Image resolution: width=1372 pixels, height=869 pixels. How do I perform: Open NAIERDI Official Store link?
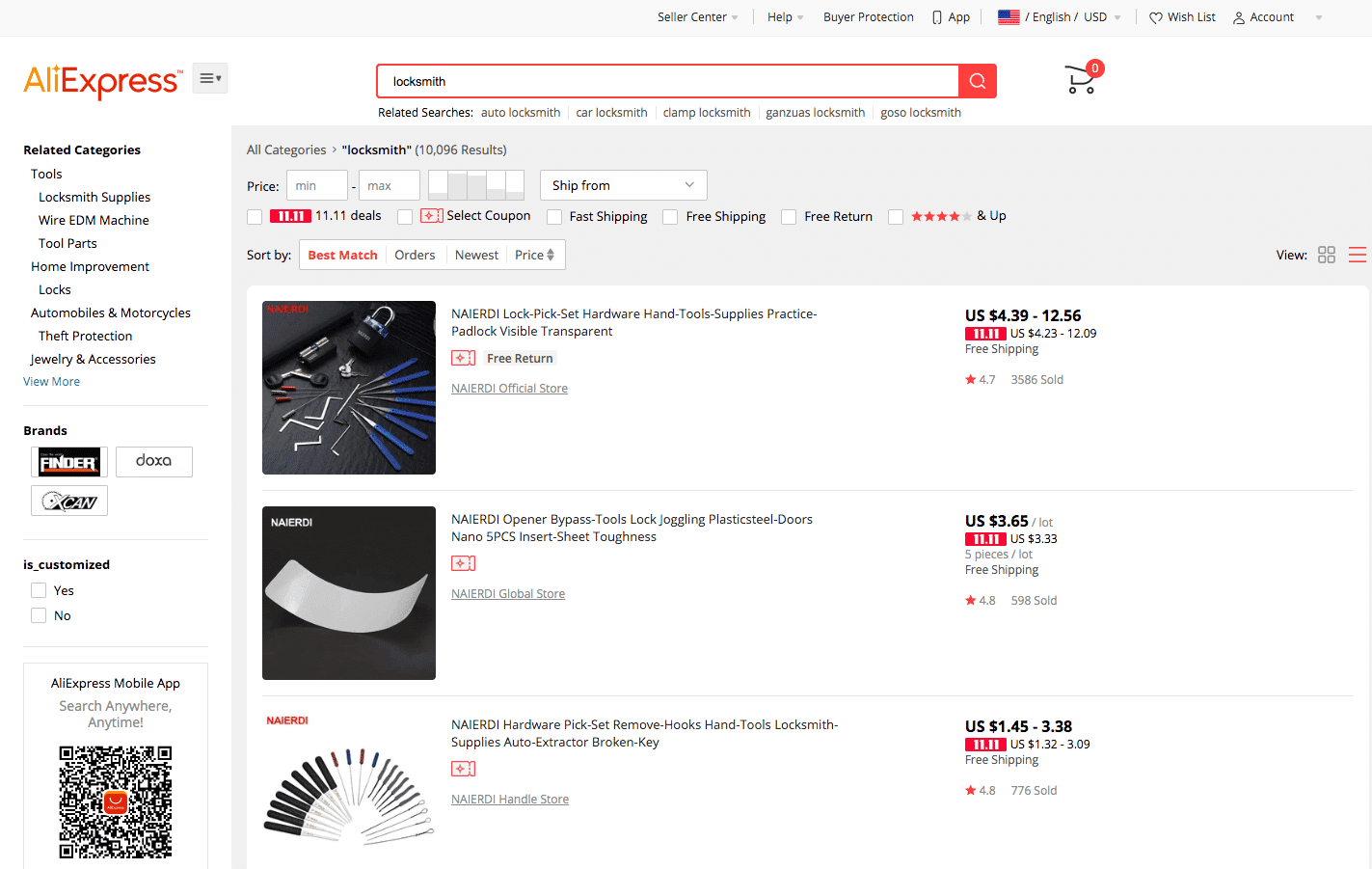(x=509, y=389)
